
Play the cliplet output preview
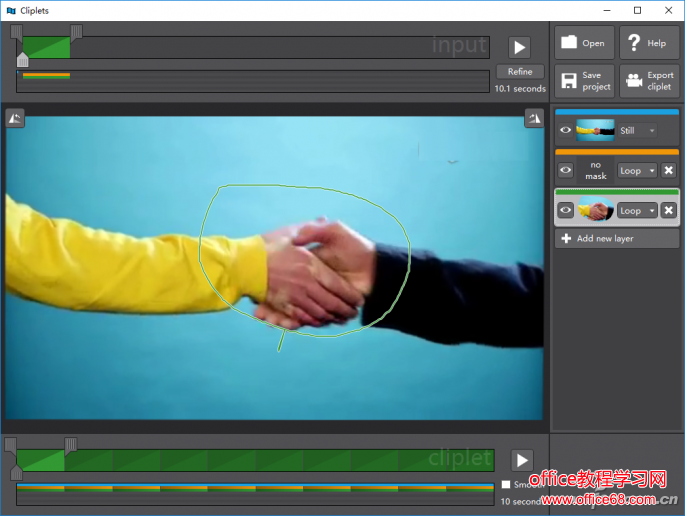pyautogui.click(x=522, y=460)
